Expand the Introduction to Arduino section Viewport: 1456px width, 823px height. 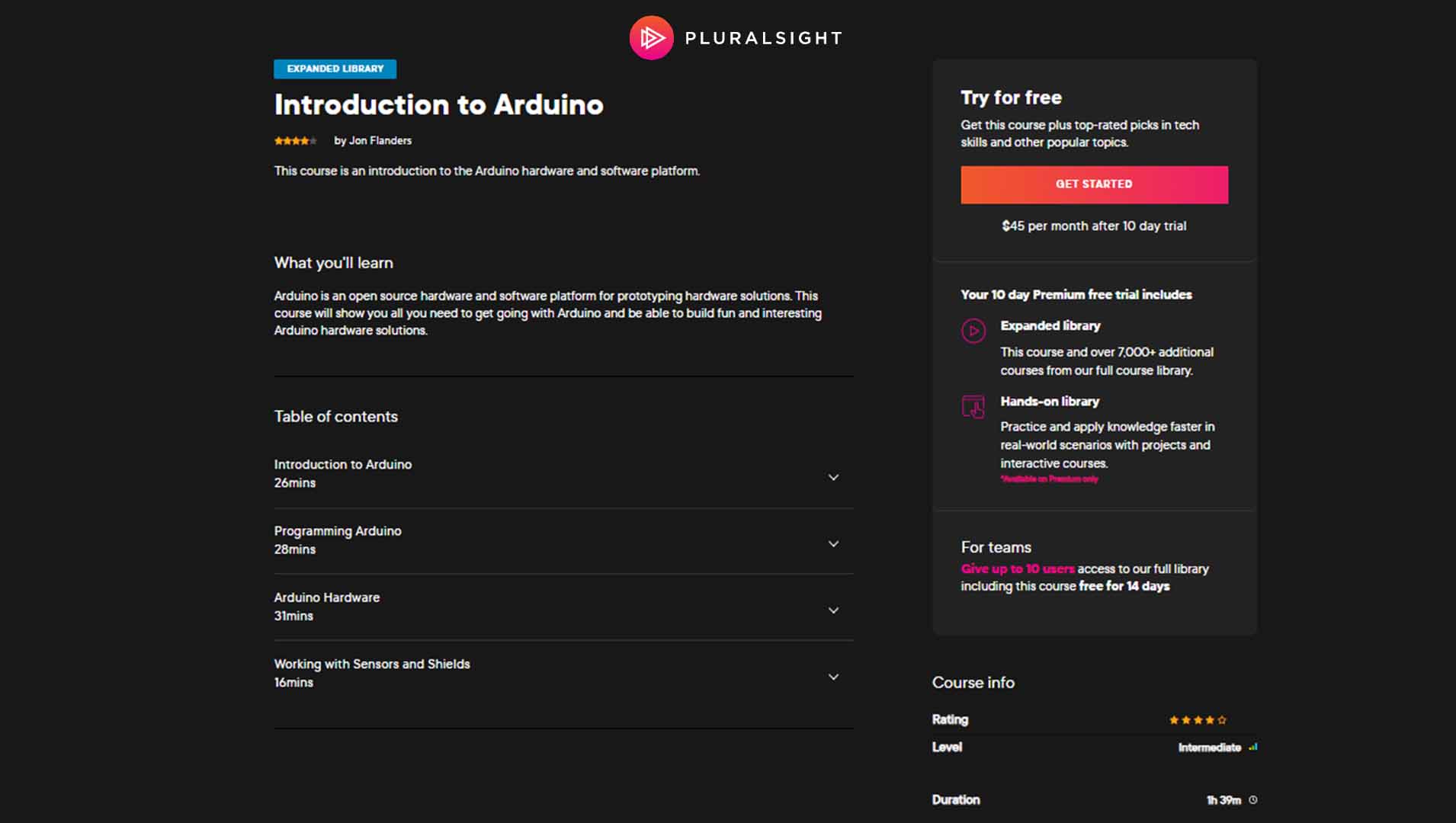[x=833, y=478]
